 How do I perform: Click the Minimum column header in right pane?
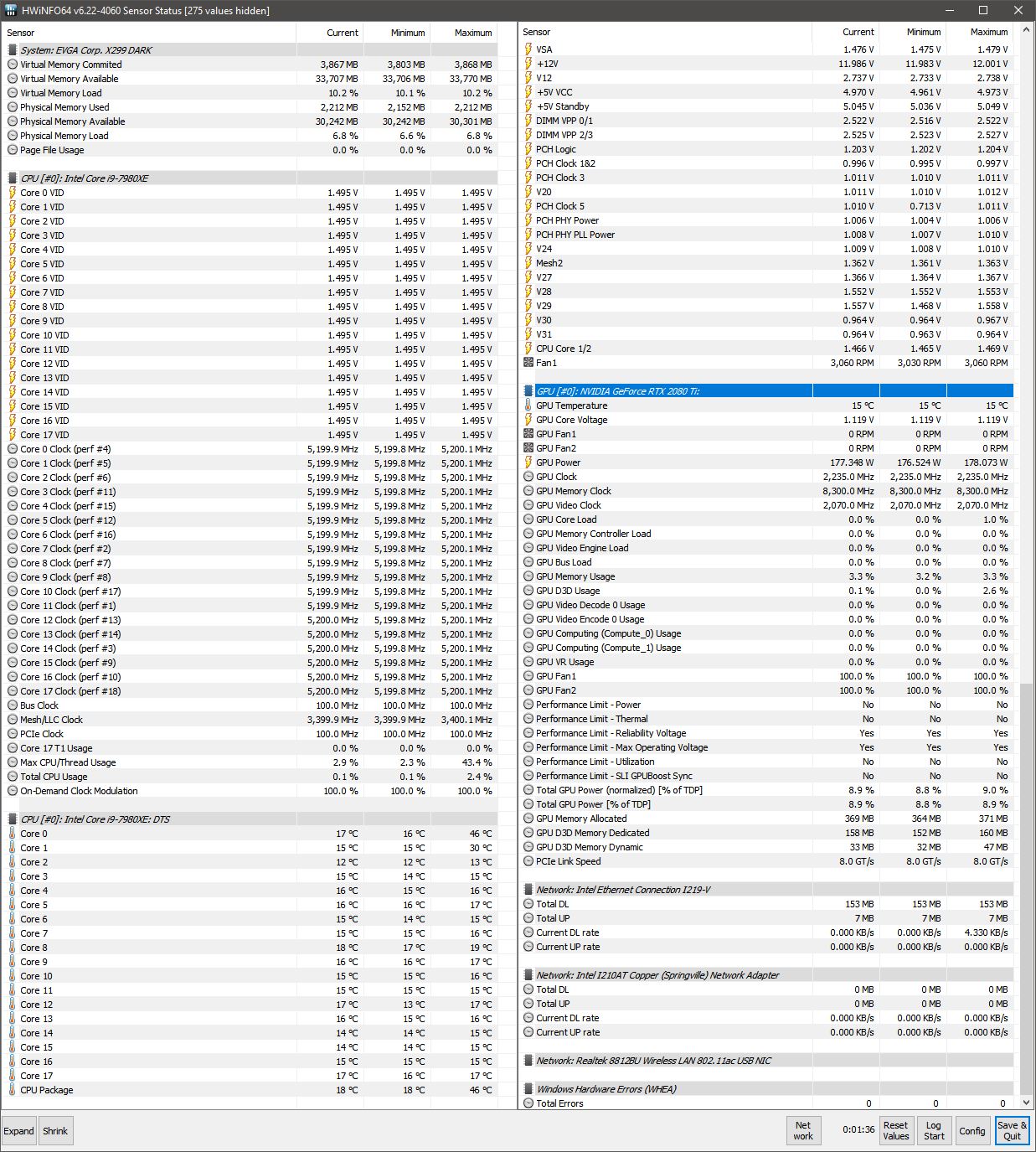pos(913,32)
